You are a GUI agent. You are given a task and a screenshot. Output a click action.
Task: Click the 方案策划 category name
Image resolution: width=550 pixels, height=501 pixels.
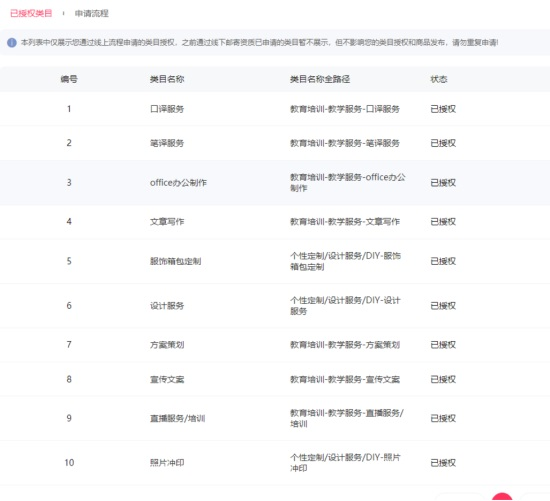point(167,345)
